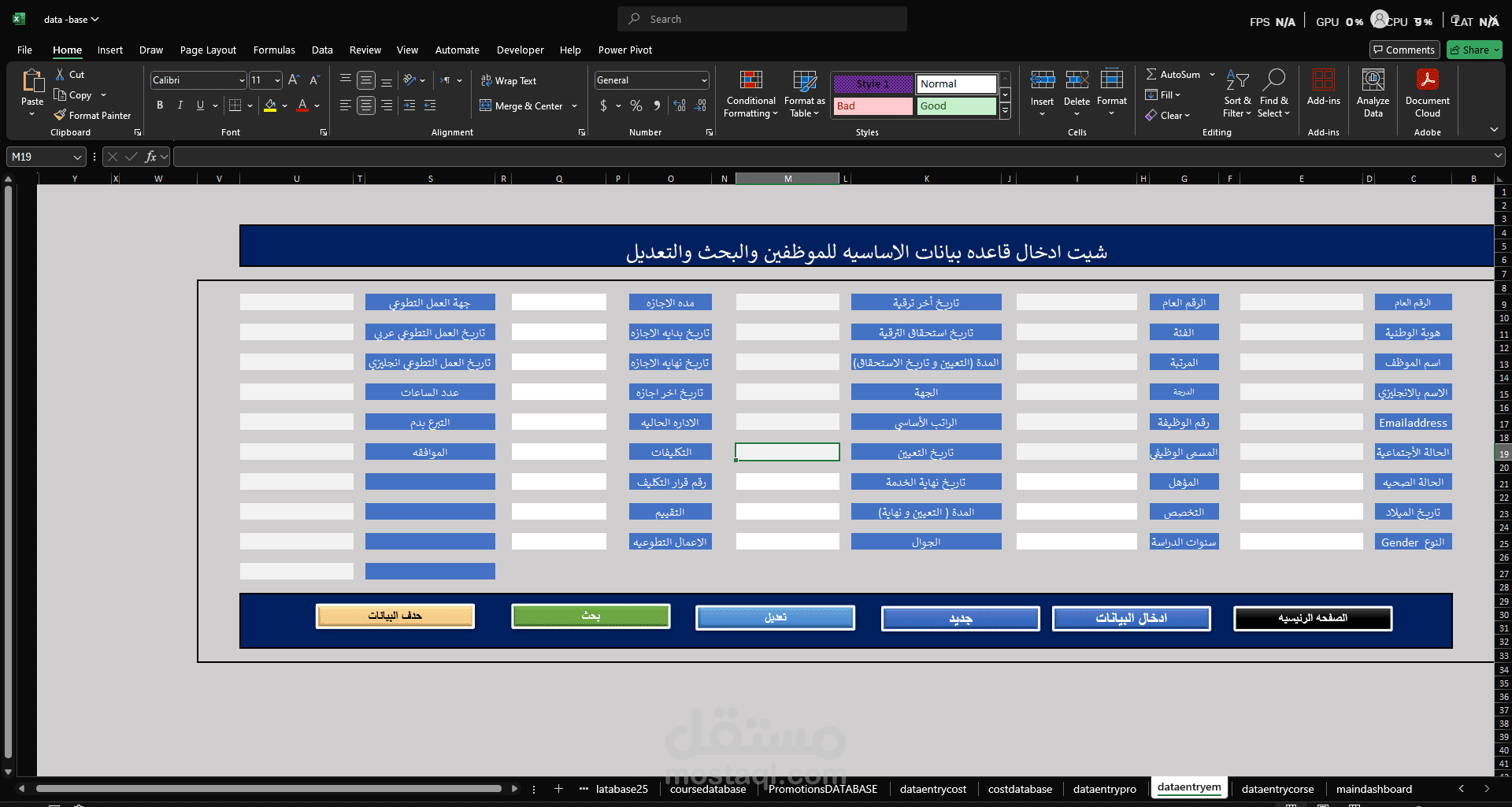Click the Merge & Center icon
The image size is (1512, 807).
486,106
